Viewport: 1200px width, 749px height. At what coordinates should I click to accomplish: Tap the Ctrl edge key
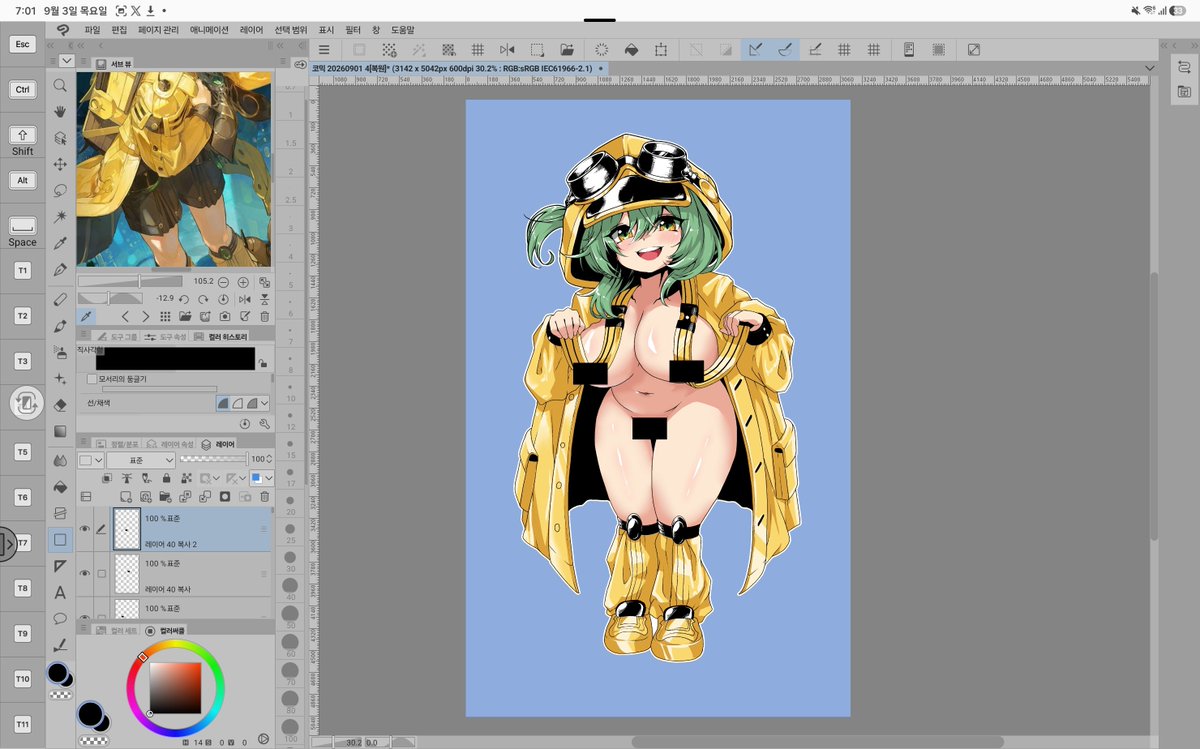tap(22, 90)
